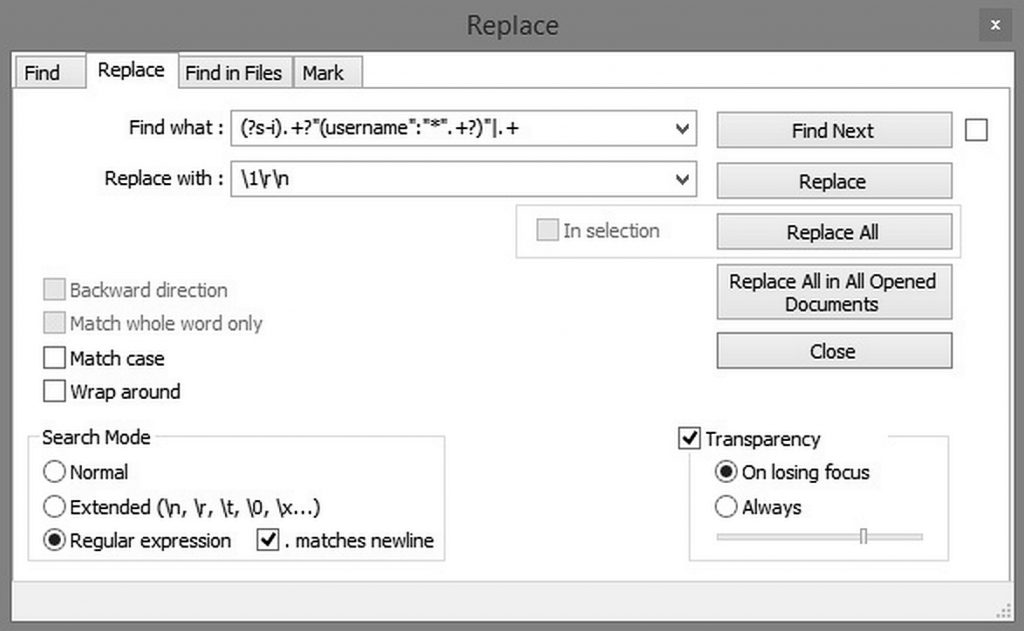Screen dimensions: 1024x631
Task: Select Normal search mode
Action: click(x=54, y=472)
